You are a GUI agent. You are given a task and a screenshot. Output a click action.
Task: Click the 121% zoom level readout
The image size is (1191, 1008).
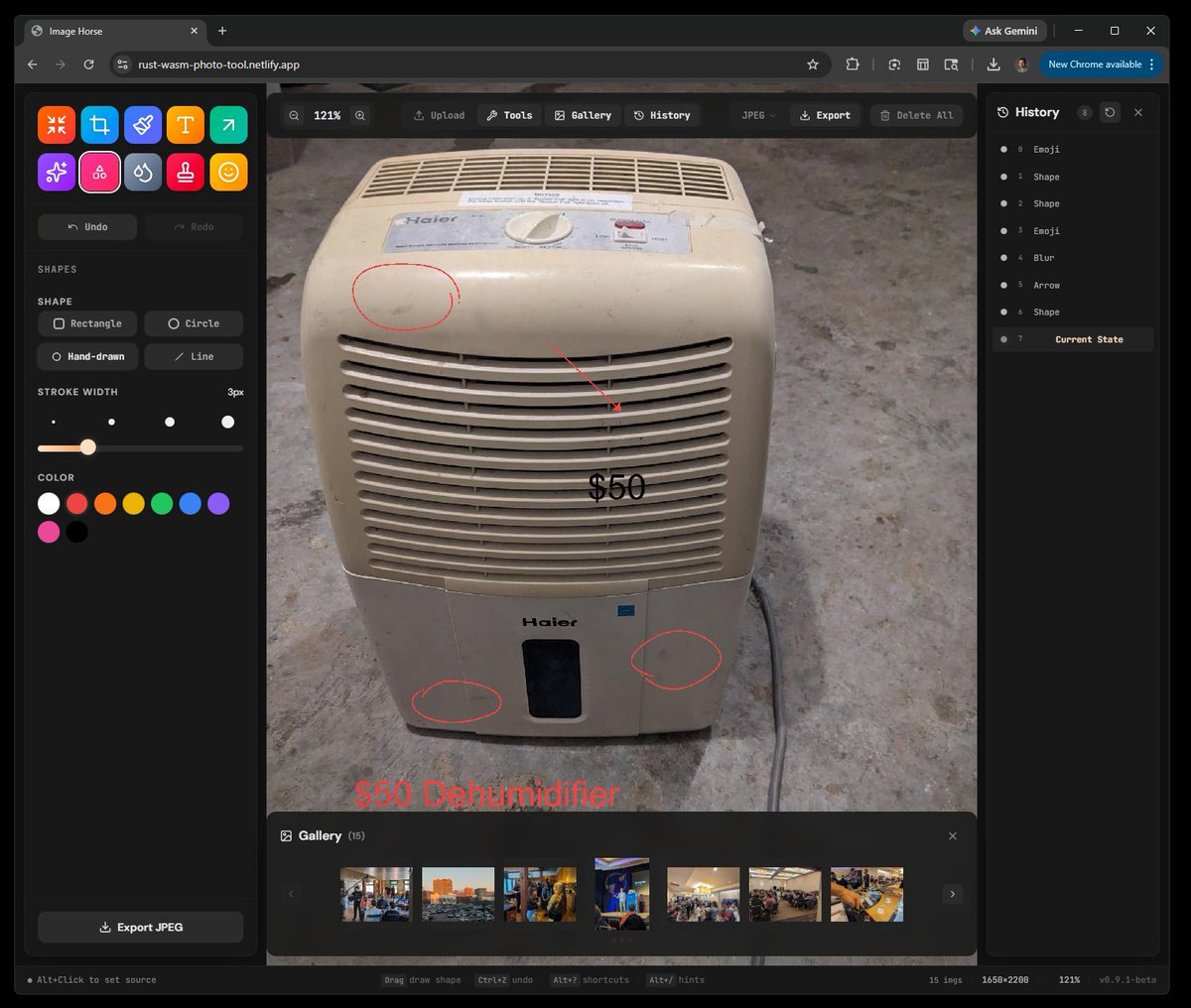327,115
